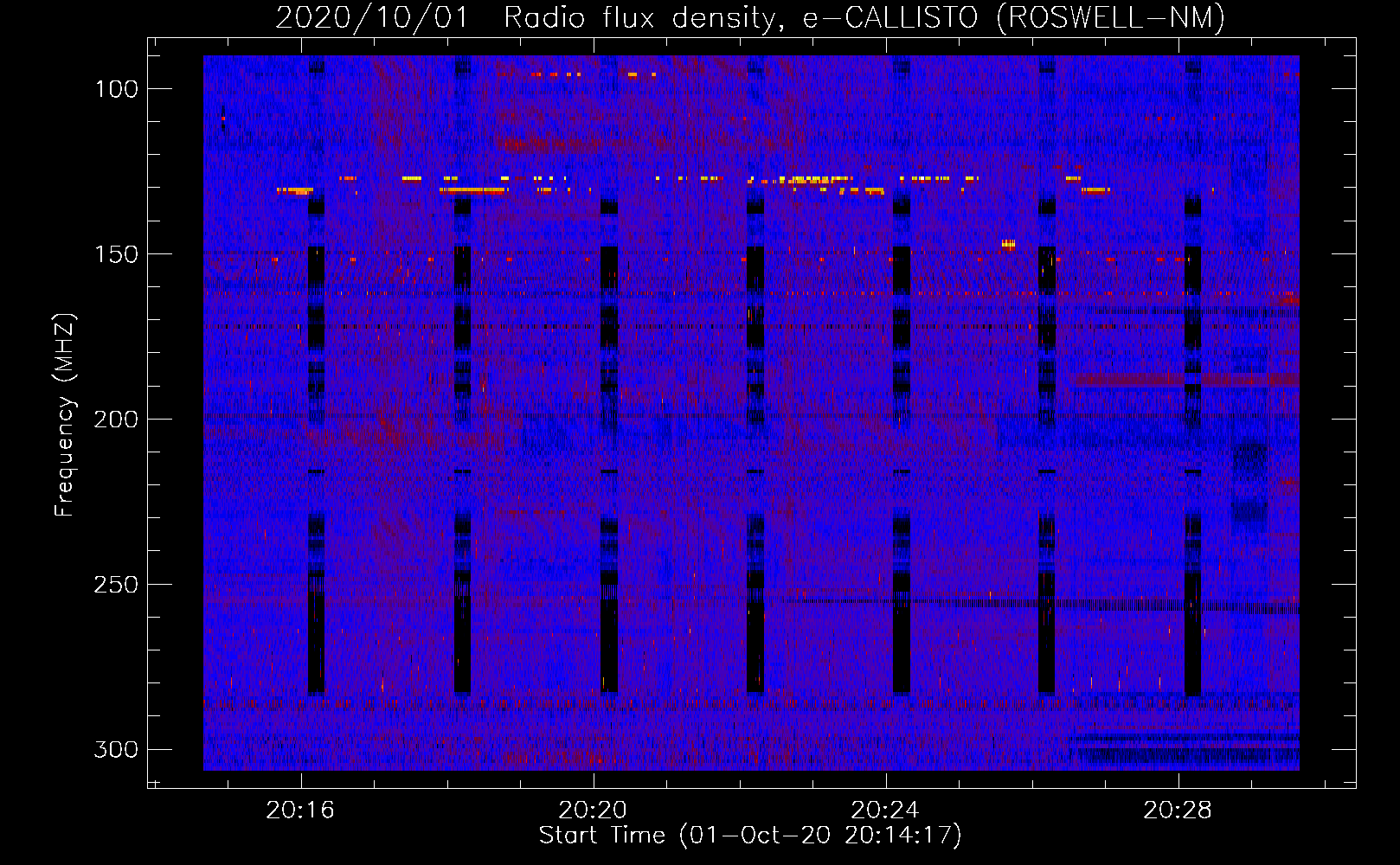1400x865 pixels.
Task: Select the 100 frequency axis label
Action: [x=116, y=89]
